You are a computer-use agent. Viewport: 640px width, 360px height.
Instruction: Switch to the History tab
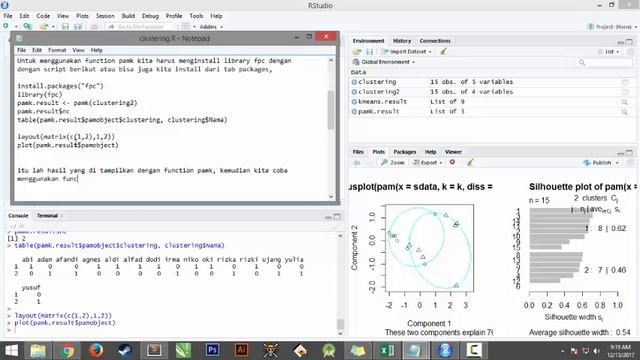[x=402, y=41]
